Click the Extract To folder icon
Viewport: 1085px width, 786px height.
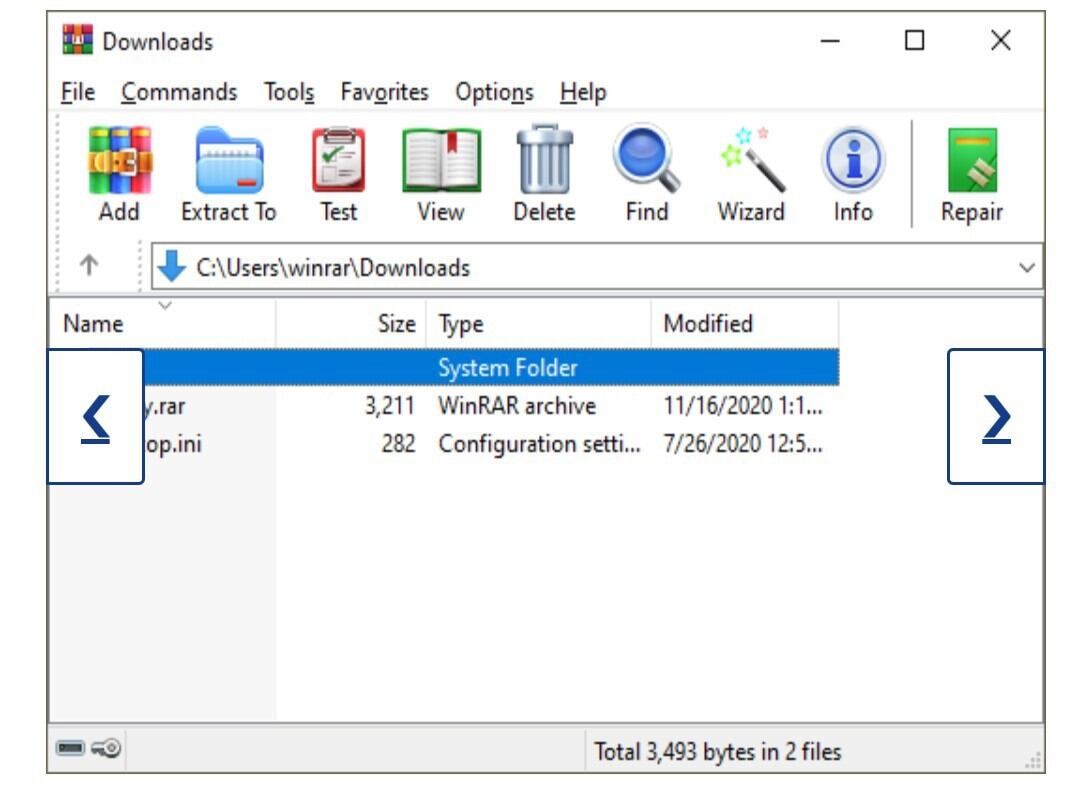228,161
